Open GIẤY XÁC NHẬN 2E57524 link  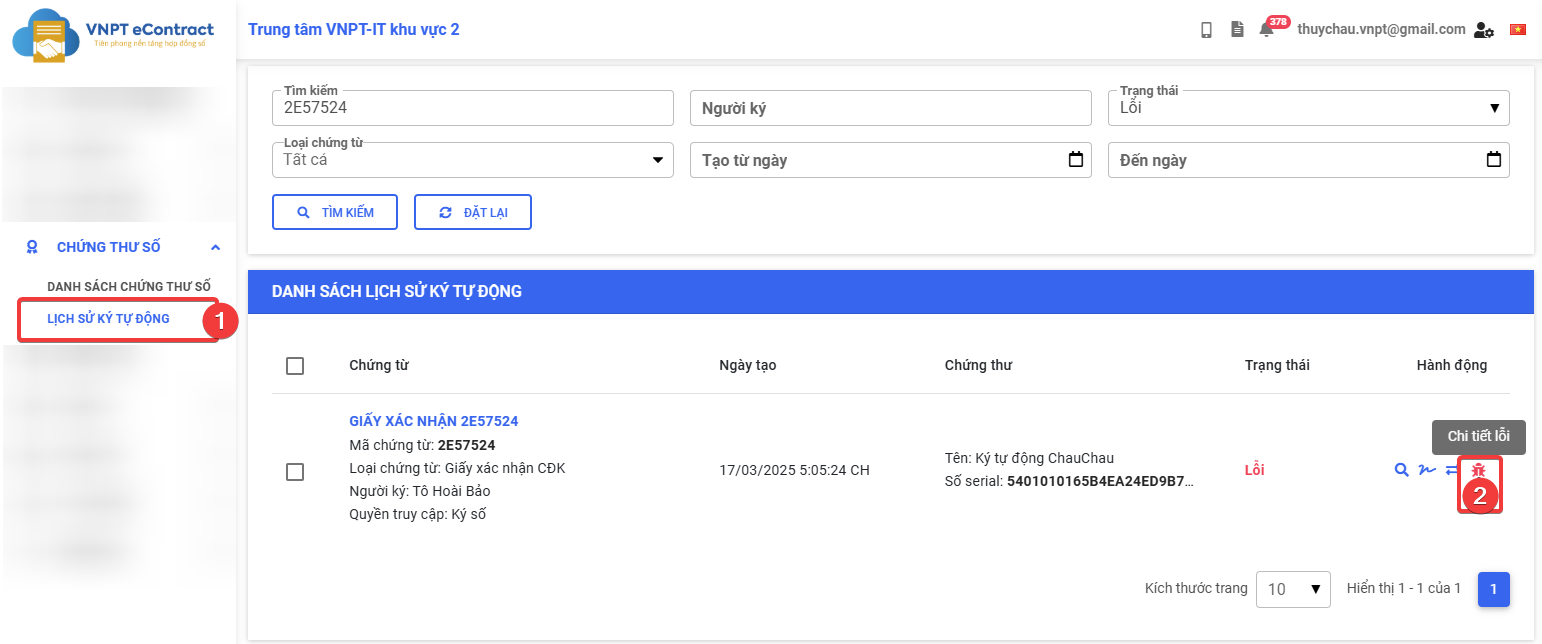pyautogui.click(x=434, y=421)
